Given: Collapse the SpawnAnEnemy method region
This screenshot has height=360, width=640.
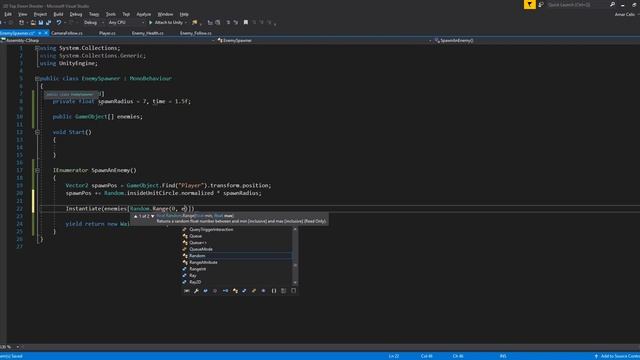Looking at the screenshot, I should click(x=37, y=170).
